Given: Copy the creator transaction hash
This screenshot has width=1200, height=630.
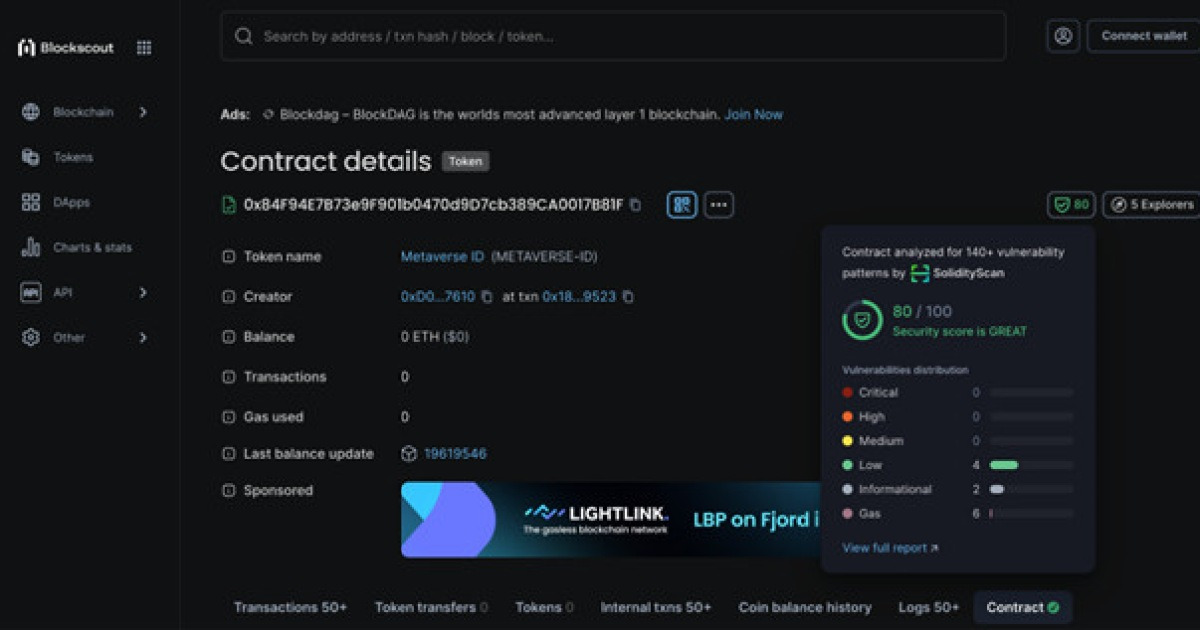Looking at the screenshot, I should pos(627,296).
